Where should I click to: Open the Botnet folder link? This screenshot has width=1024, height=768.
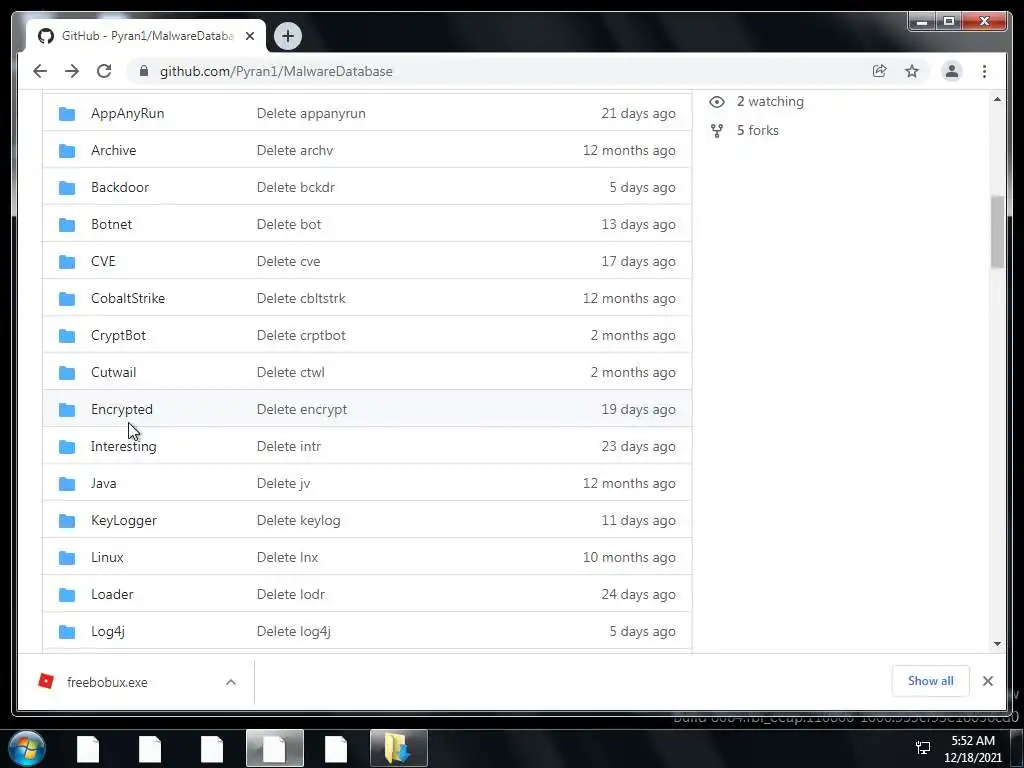(x=111, y=224)
